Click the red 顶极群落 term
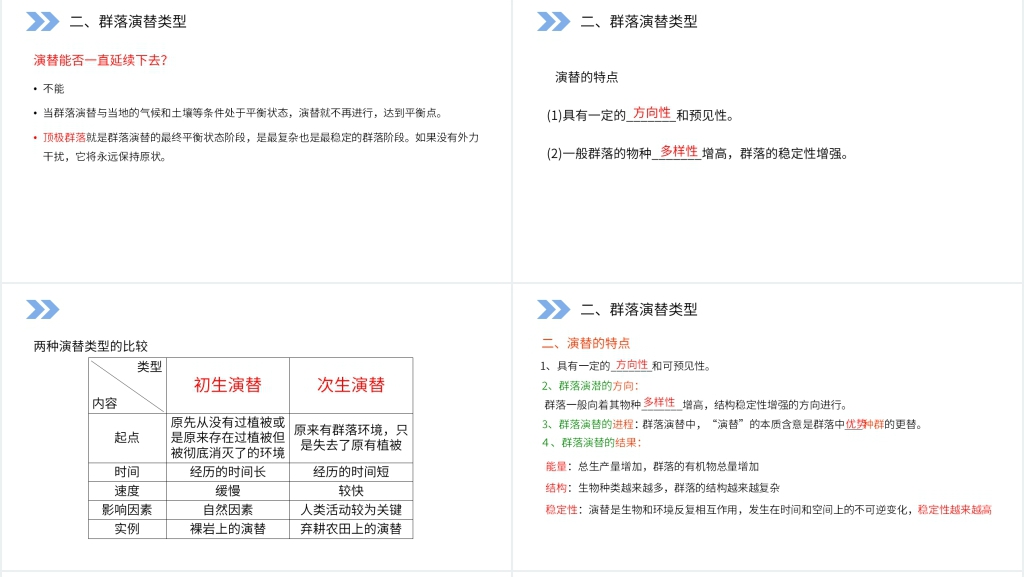Screen dimensions: 1024x577 pyautogui.click(x=64, y=137)
